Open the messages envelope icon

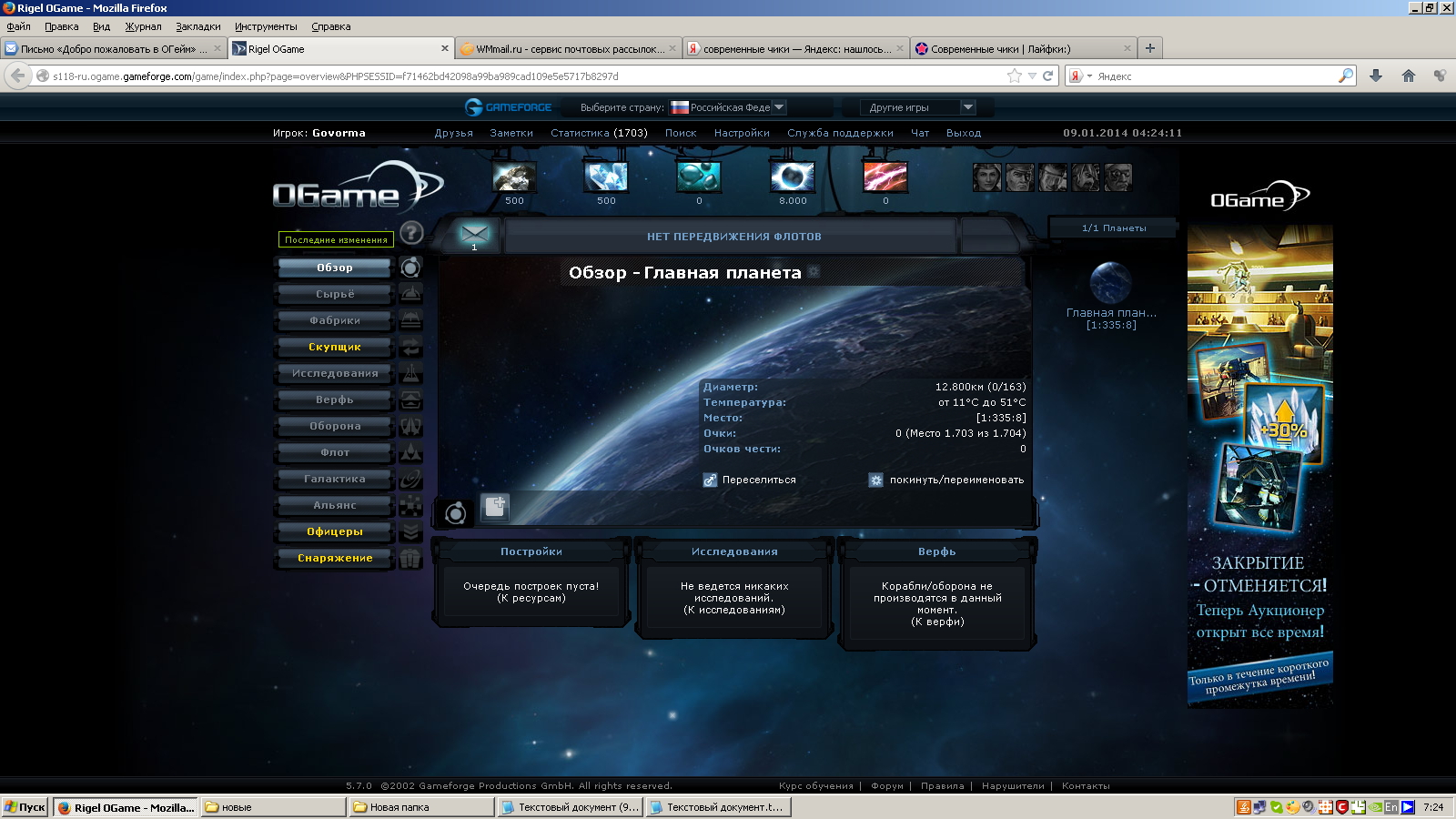pos(474,234)
